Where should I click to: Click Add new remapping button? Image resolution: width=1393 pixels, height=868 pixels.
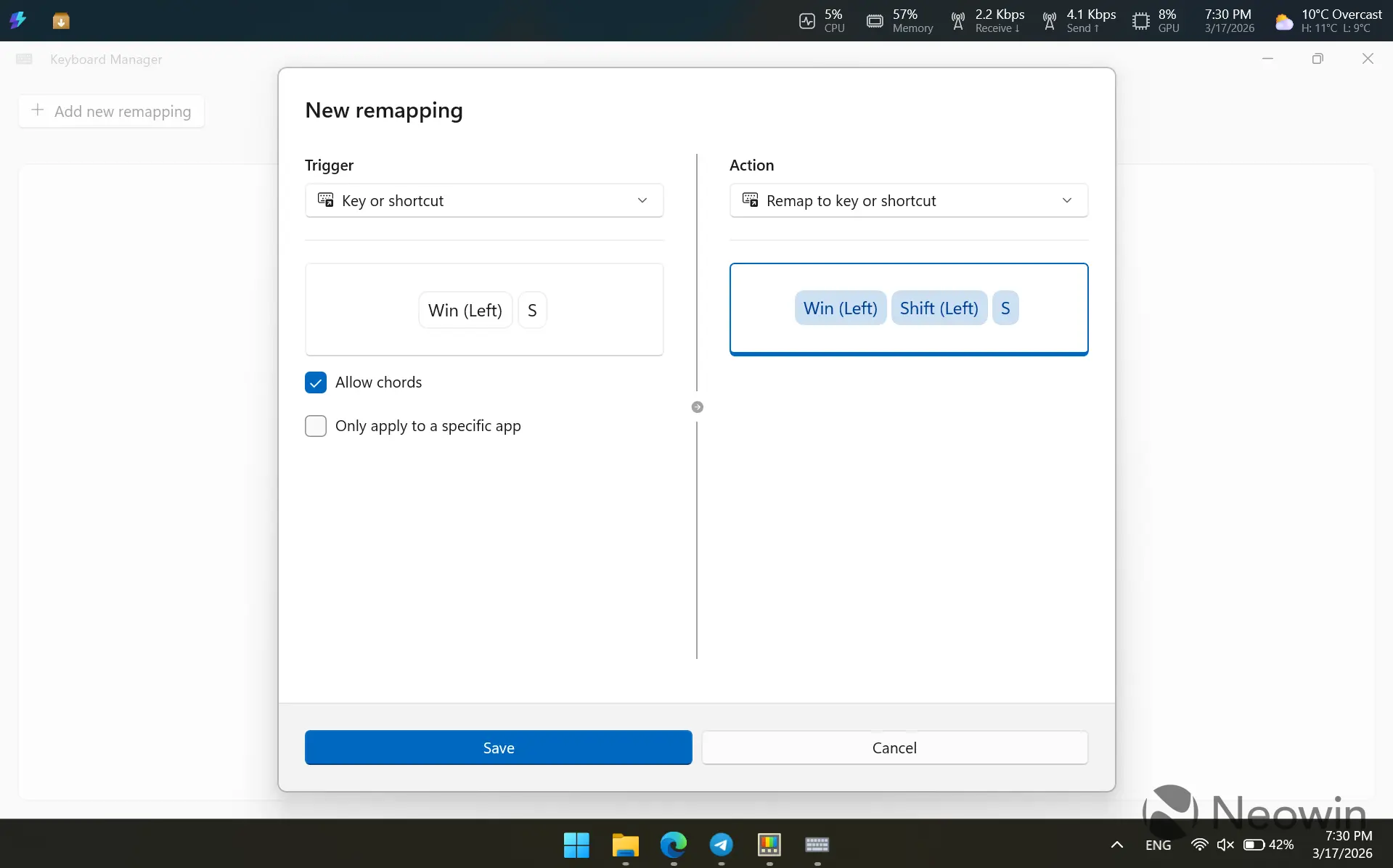click(x=111, y=111)
